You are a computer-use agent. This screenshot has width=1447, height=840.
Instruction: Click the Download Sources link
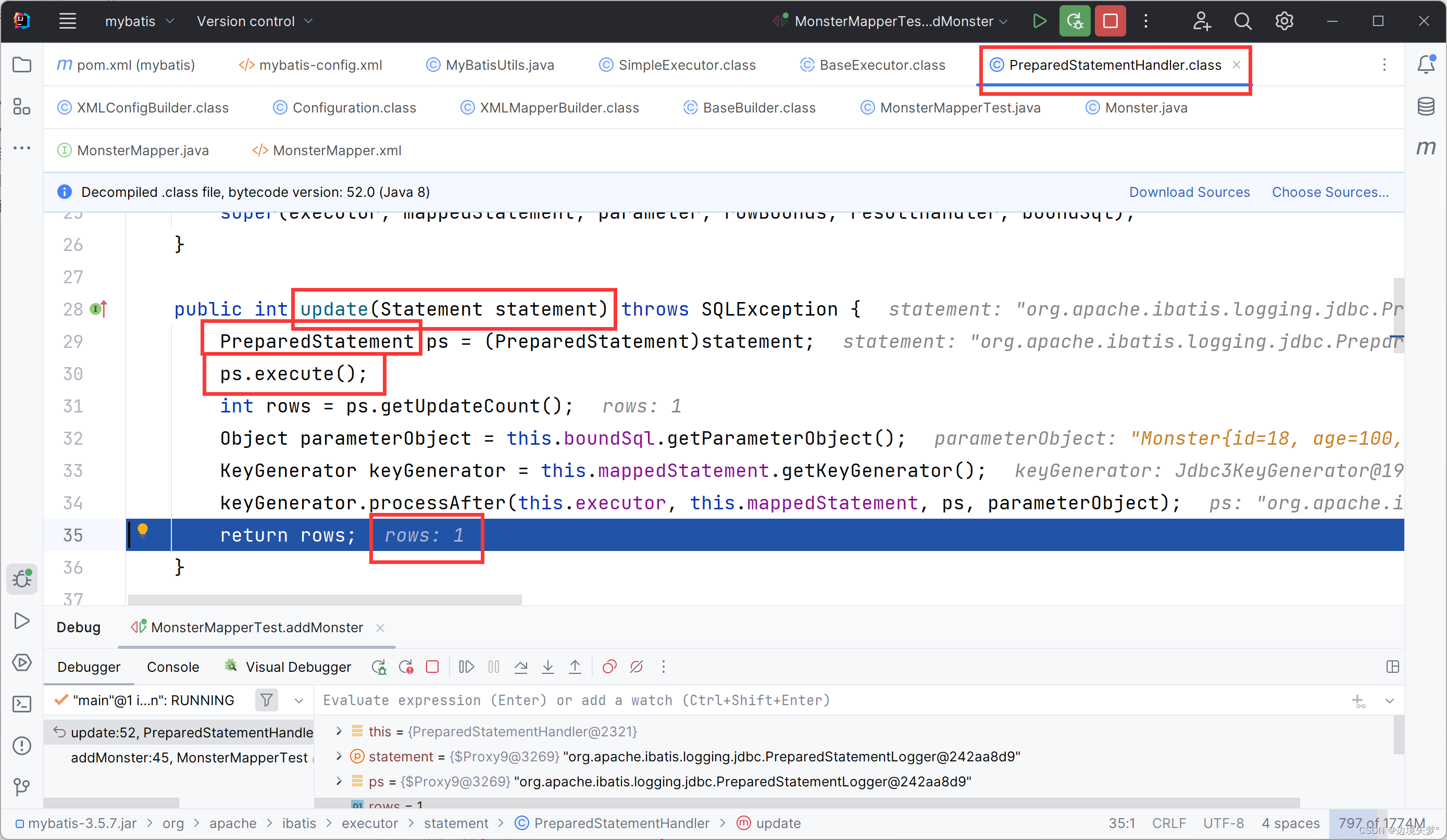click(1189, 192)
